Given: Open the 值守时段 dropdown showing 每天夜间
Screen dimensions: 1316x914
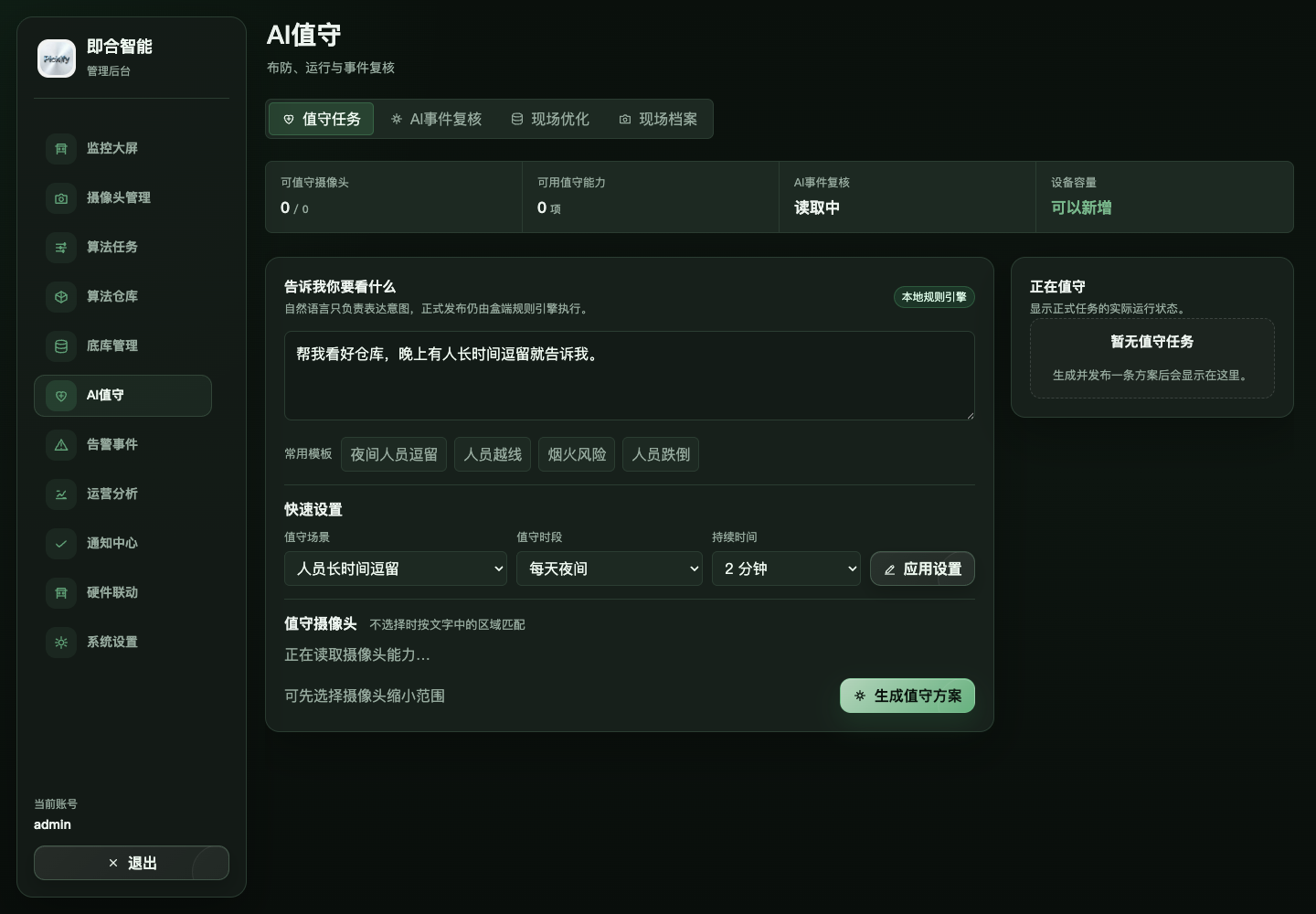Looking at the screenshot, I should (610, 569).
